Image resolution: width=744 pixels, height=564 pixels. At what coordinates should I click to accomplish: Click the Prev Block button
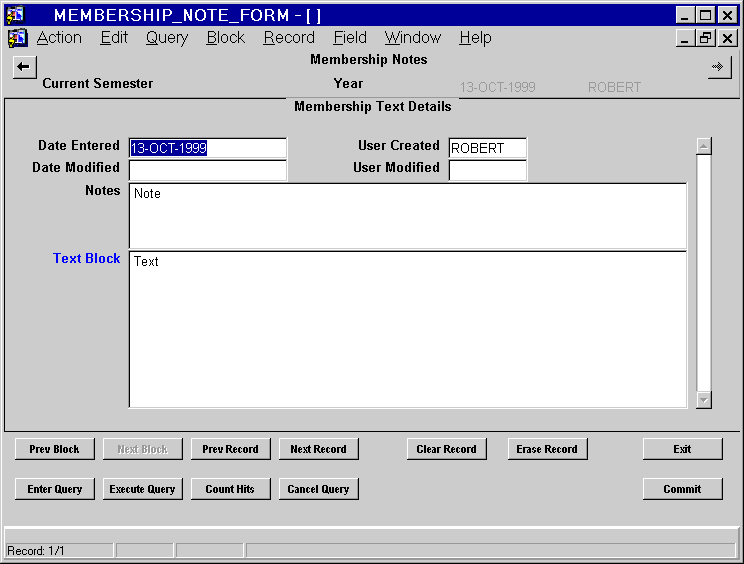click(55, 449)
